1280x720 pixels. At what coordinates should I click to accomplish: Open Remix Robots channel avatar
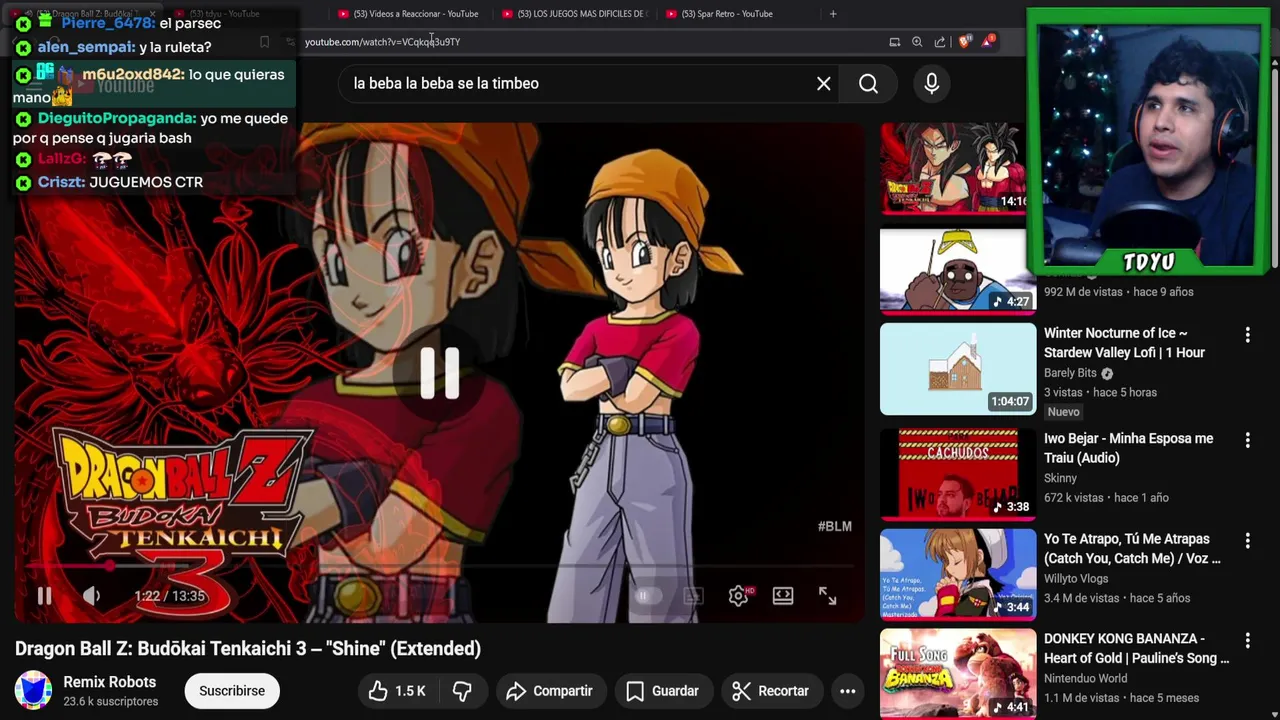33,691
